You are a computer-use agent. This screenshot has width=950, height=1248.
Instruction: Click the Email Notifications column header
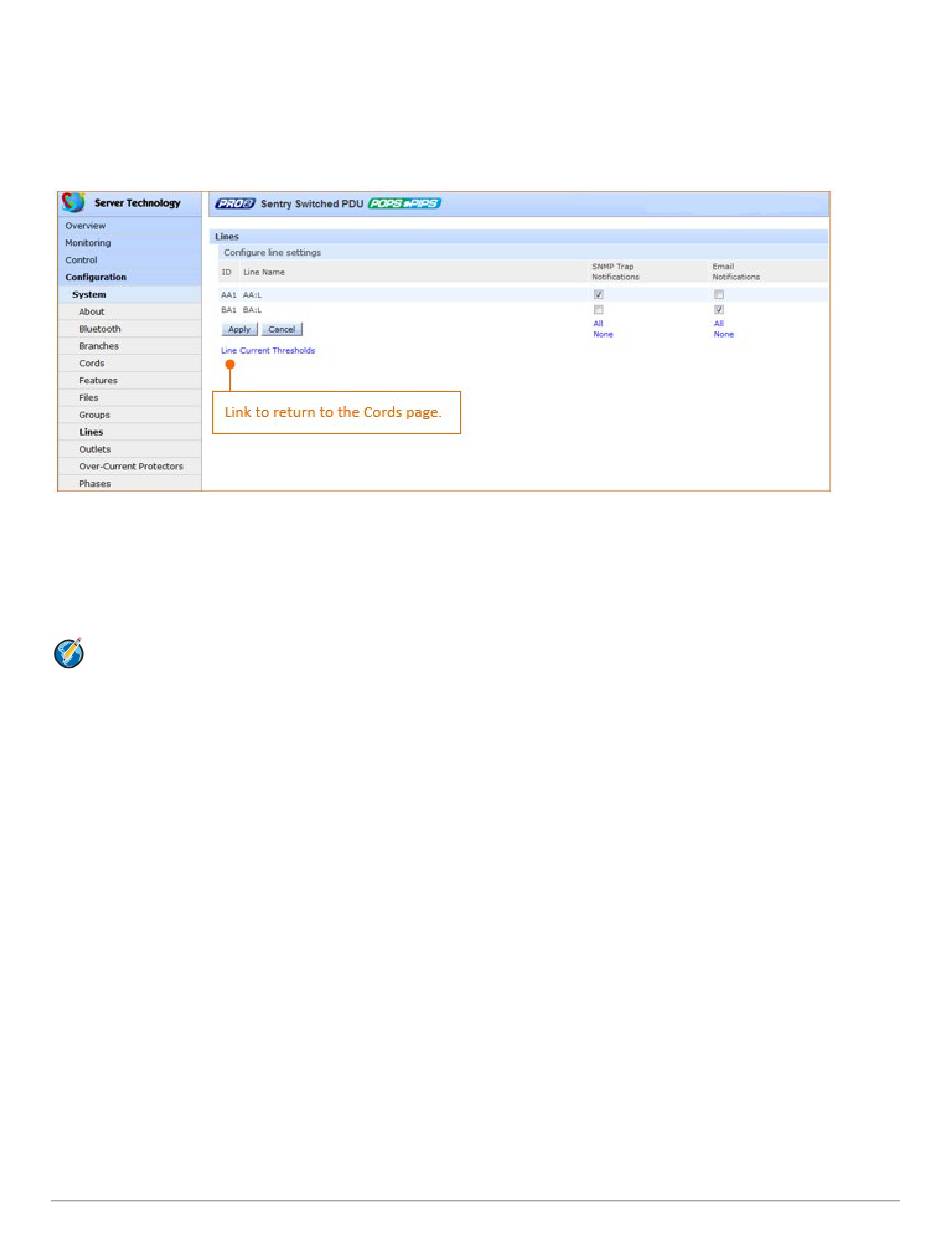click(x=736, y=271)
